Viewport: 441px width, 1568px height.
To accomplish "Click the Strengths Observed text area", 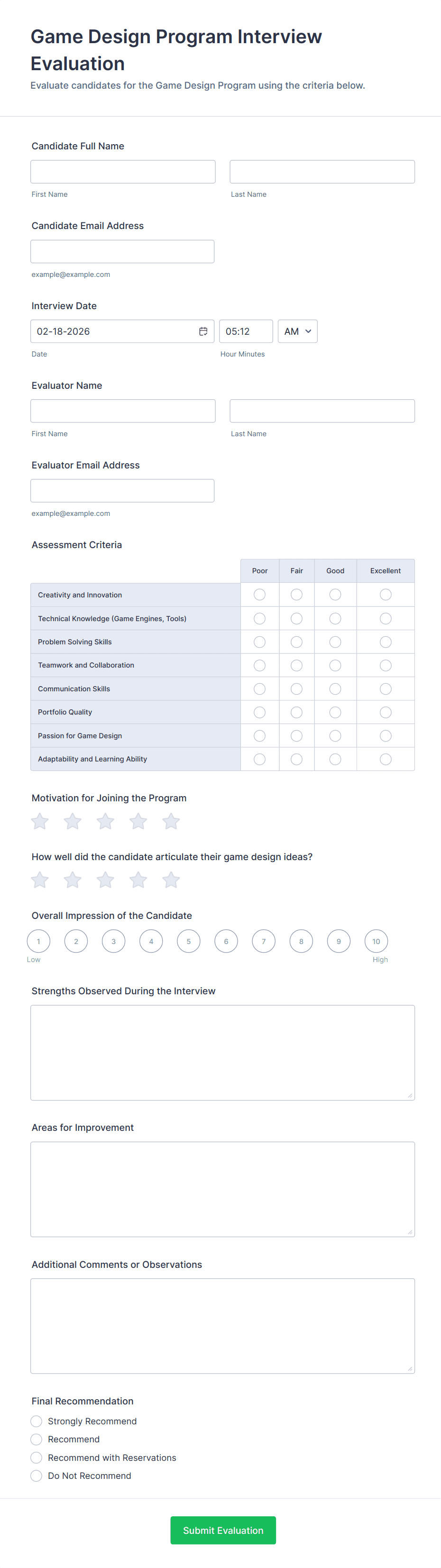I will [222, 1053].
